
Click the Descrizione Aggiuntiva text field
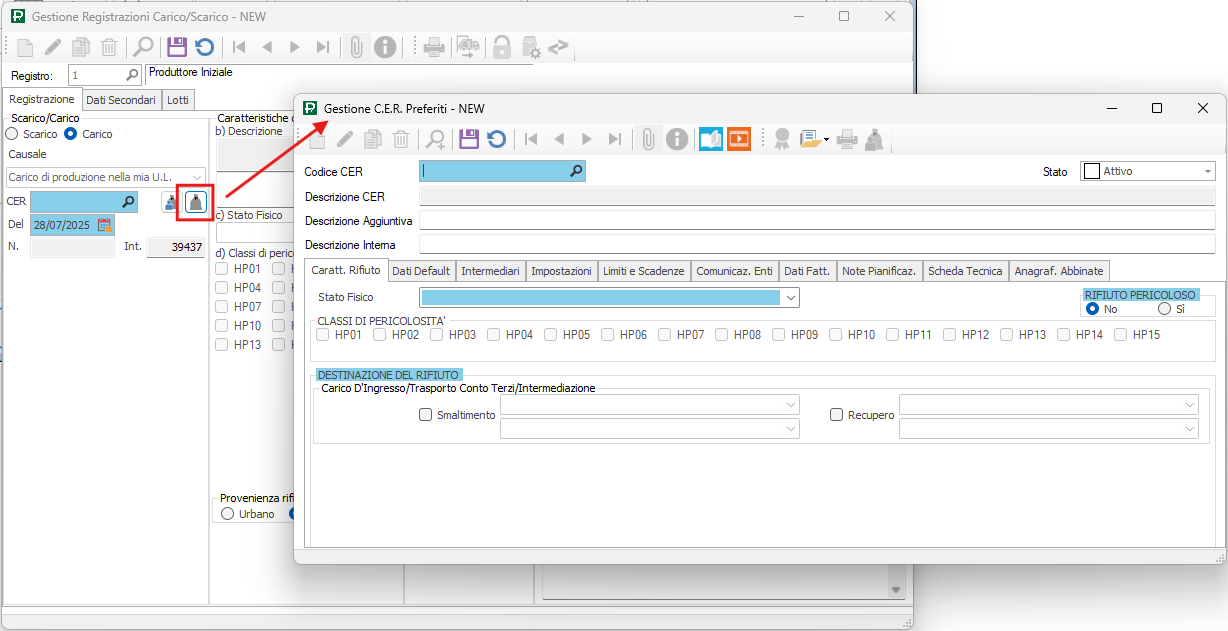coord(816,220)
